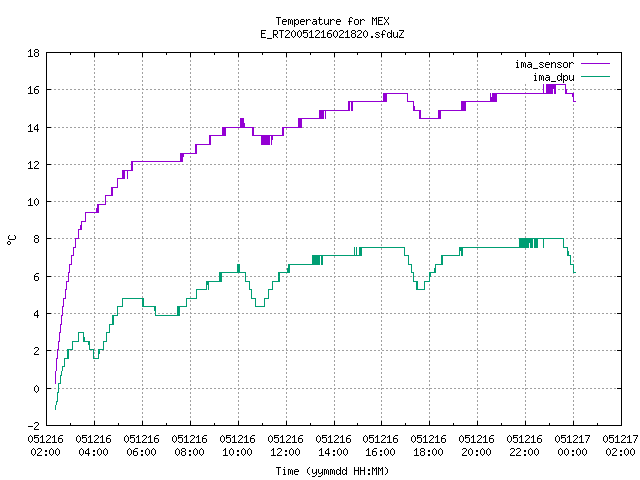Click the ima_sensor legend label
The width and height of the screenshot is (640, 480).
[544, 64]
